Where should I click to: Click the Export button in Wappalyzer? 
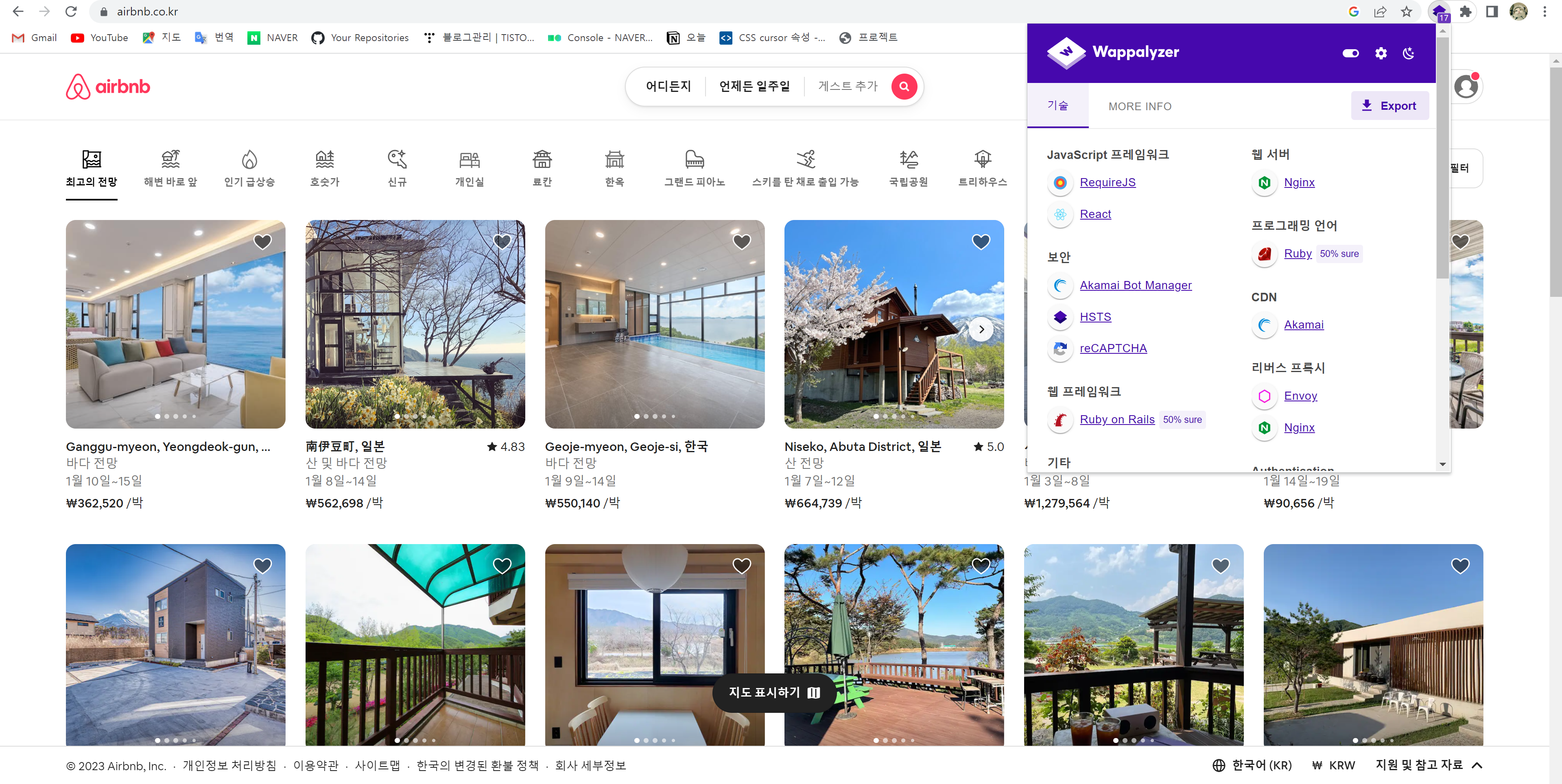coord(1389,106)
